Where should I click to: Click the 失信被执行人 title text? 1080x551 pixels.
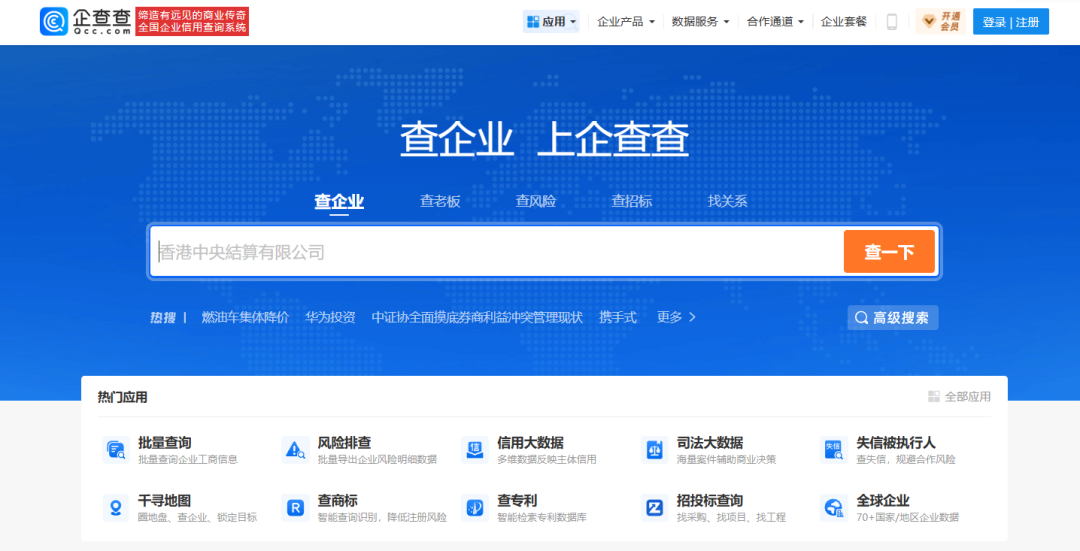click(x=895, y=442)
